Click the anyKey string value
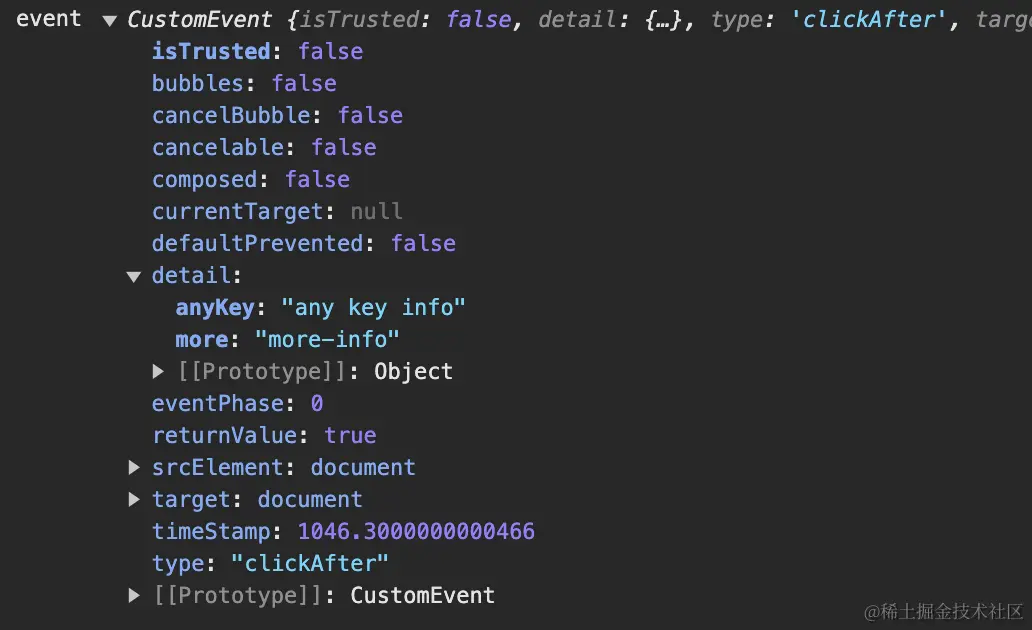The image size is (1032, 630). 373,307
